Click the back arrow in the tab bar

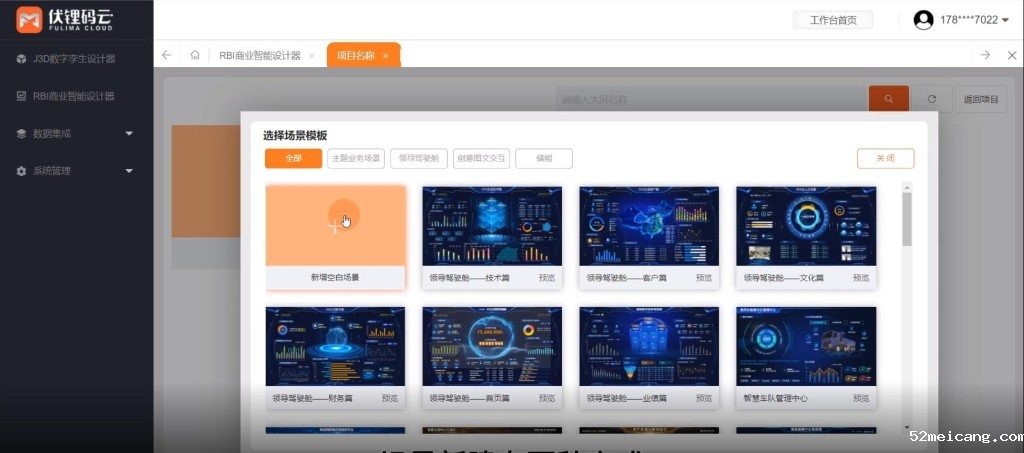167,55
